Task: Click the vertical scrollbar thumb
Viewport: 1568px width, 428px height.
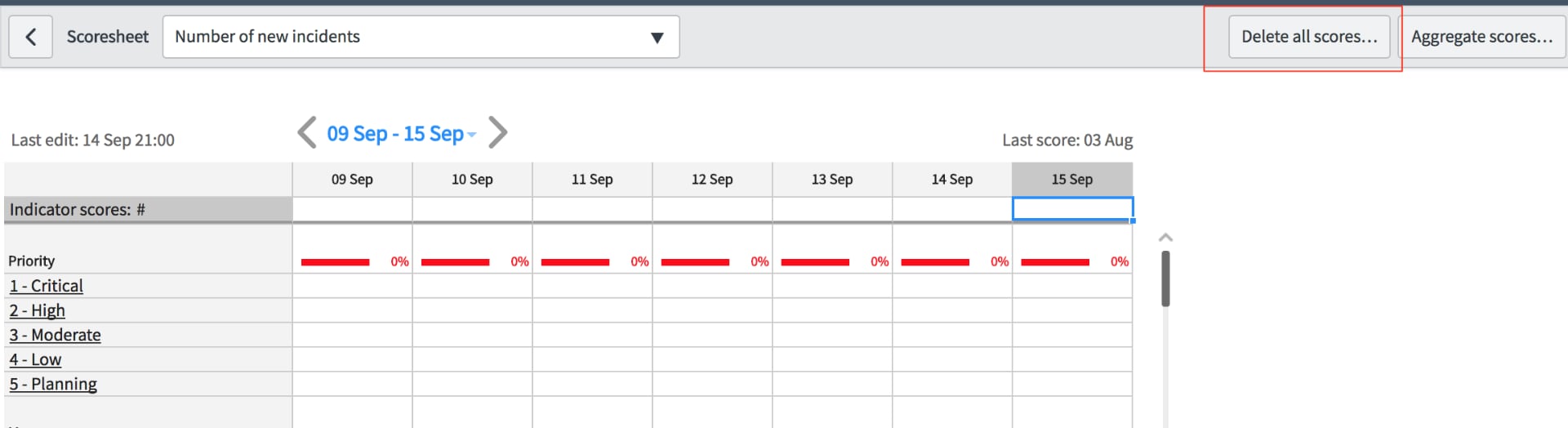Action: (x=1165, y=279)
